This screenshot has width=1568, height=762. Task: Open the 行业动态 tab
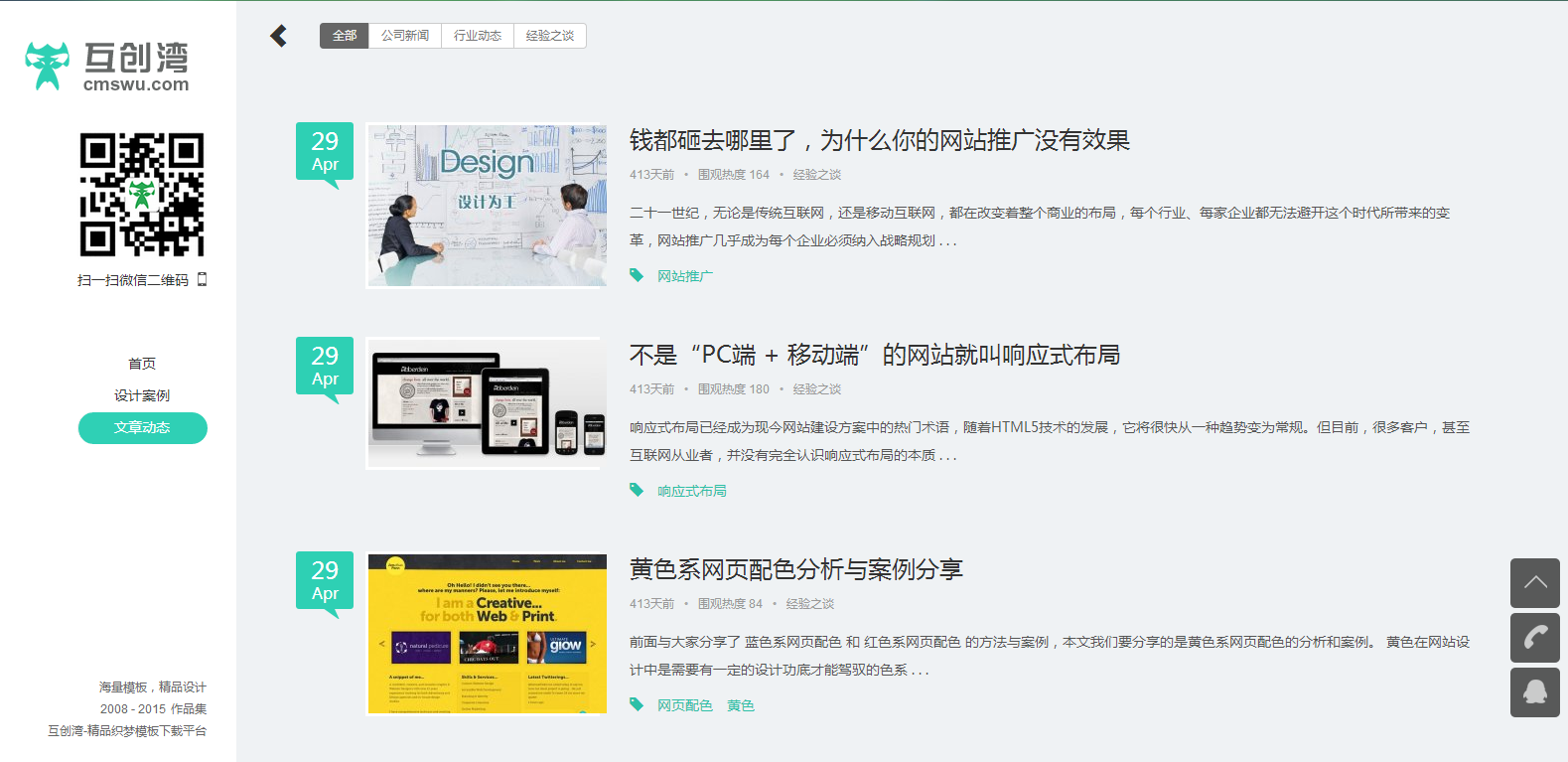(x=478, y=36)
